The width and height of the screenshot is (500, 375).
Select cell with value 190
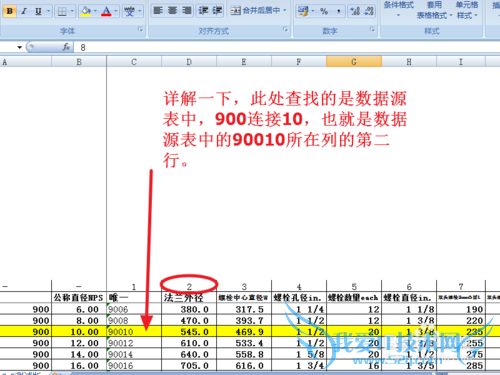(461, 309)
